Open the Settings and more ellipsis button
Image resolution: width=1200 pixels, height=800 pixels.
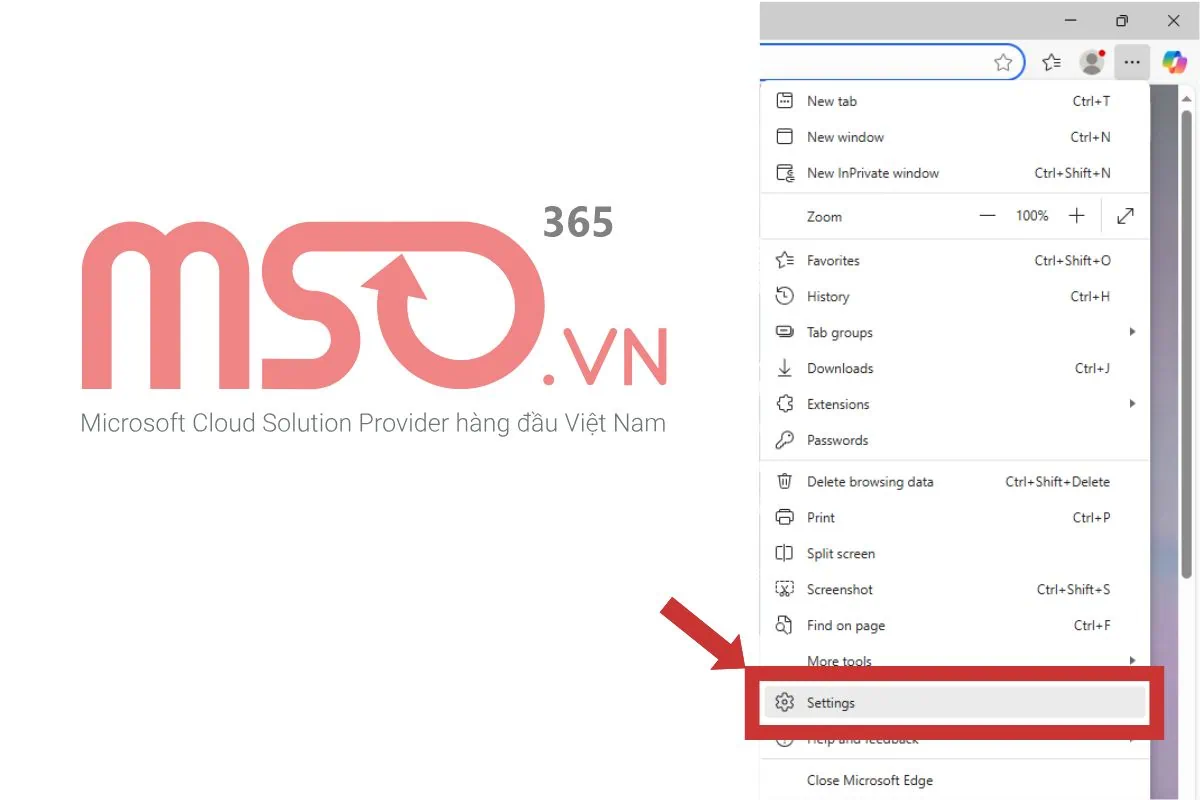(x=1131, y=62)
